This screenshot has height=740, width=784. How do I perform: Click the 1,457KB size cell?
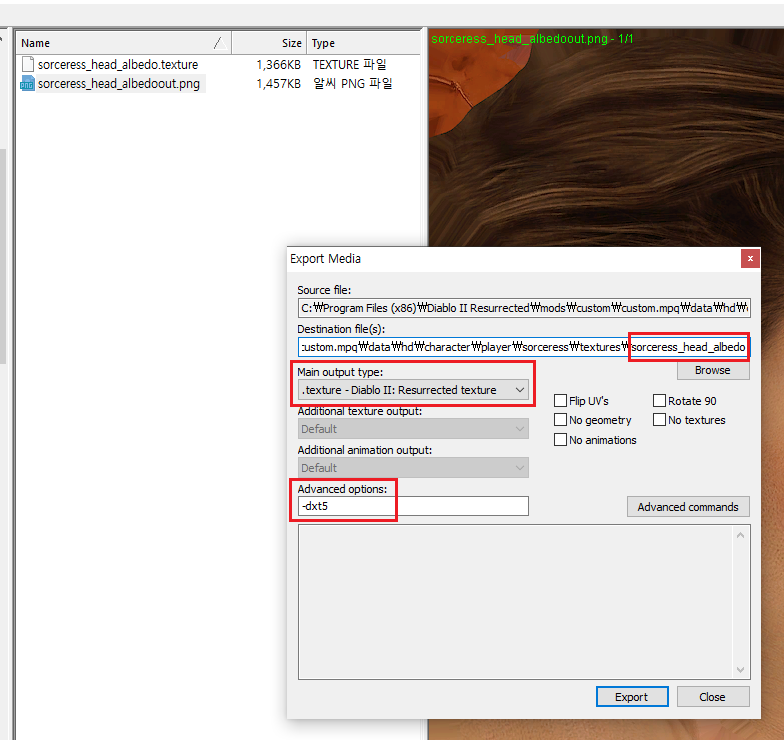tap(278, 84)
